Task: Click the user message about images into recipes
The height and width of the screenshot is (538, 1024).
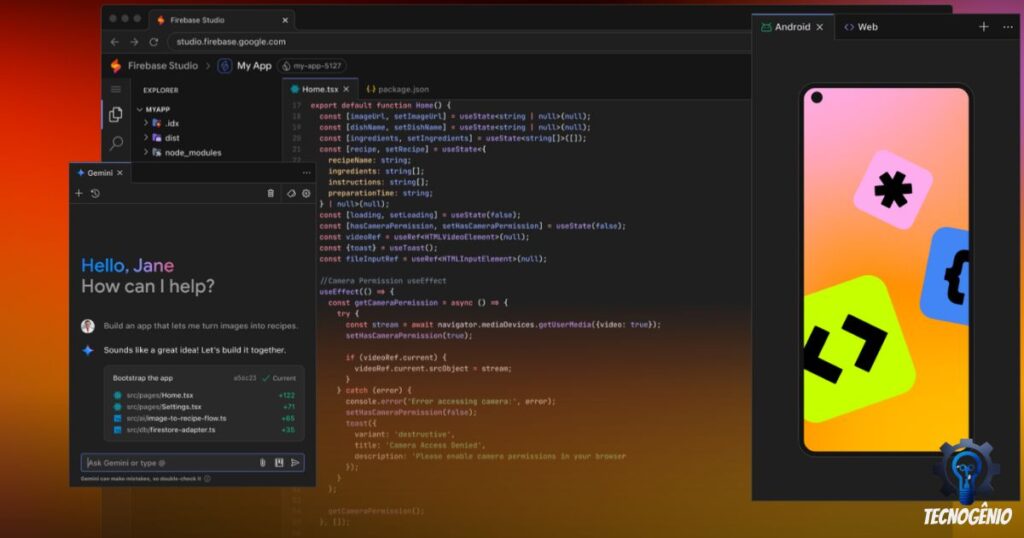Action: 200,326
